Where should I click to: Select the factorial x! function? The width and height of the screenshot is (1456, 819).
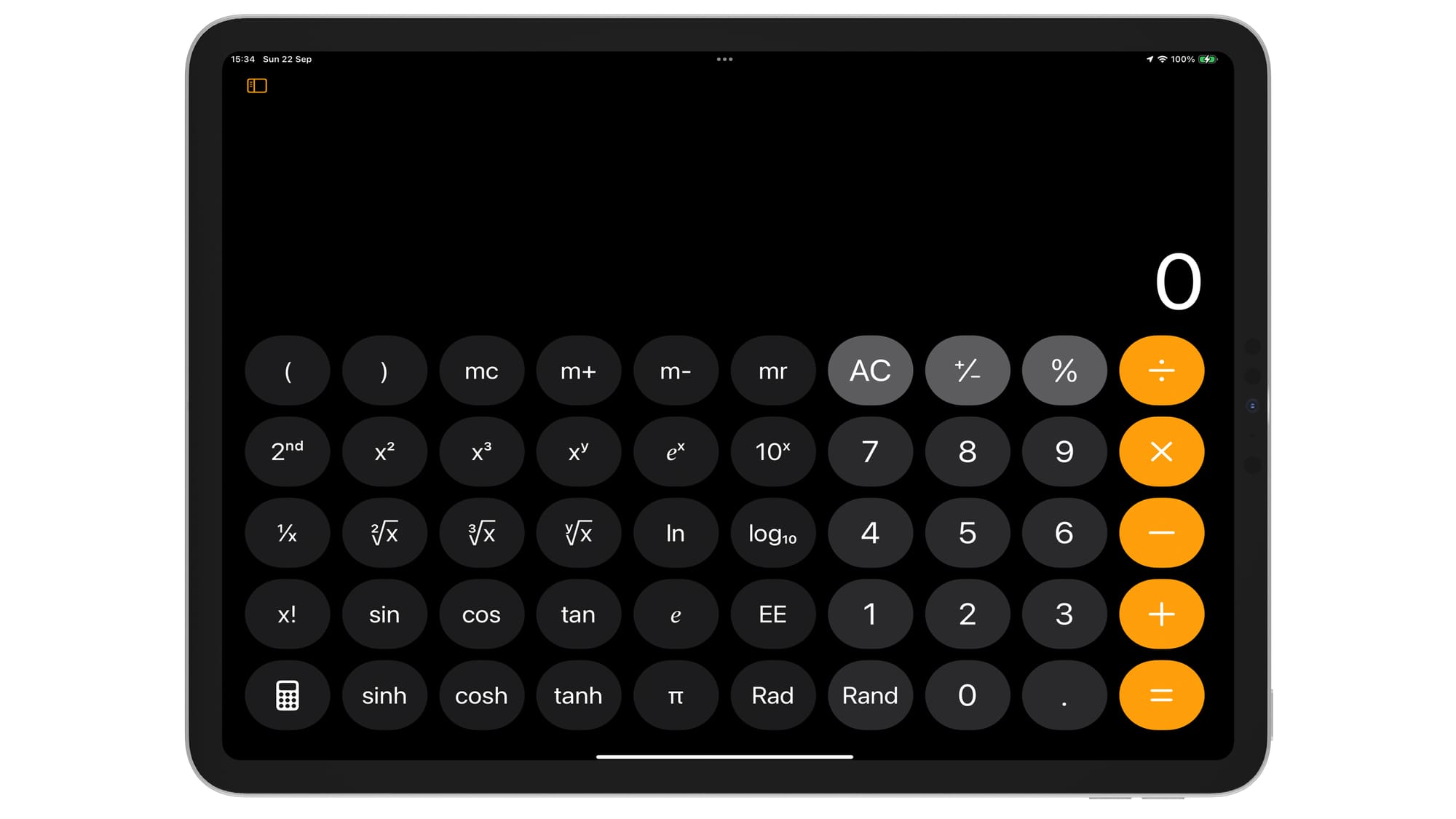288,614
